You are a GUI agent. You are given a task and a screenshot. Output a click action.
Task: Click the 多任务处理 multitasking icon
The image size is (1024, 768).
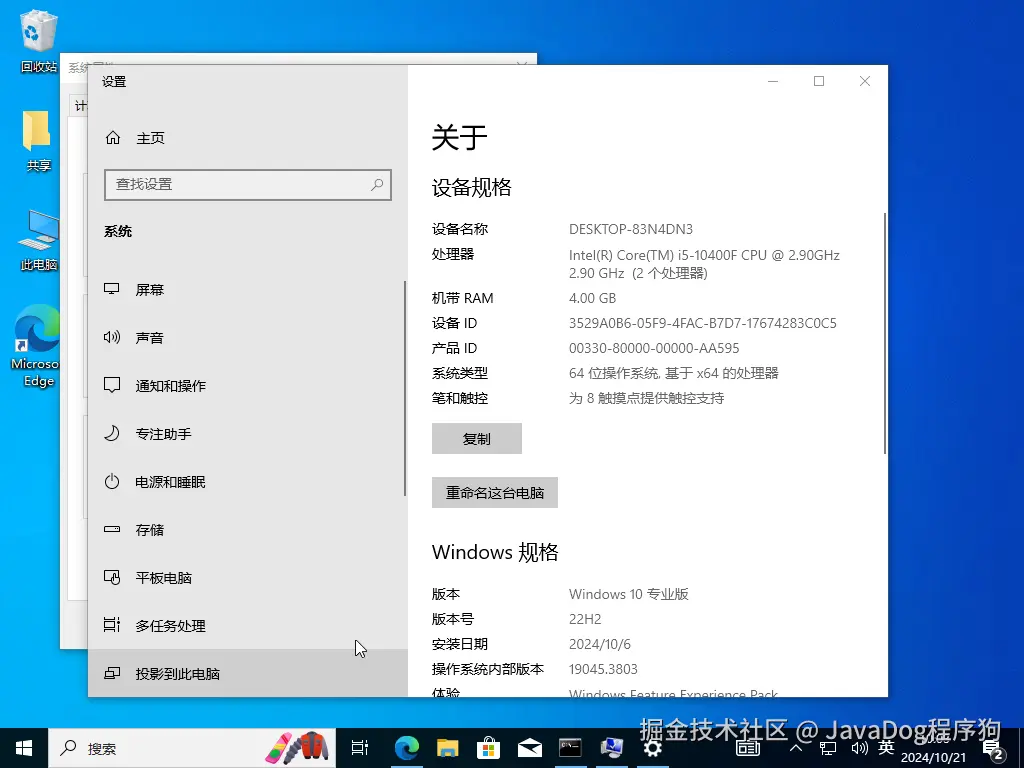[112, 625]
